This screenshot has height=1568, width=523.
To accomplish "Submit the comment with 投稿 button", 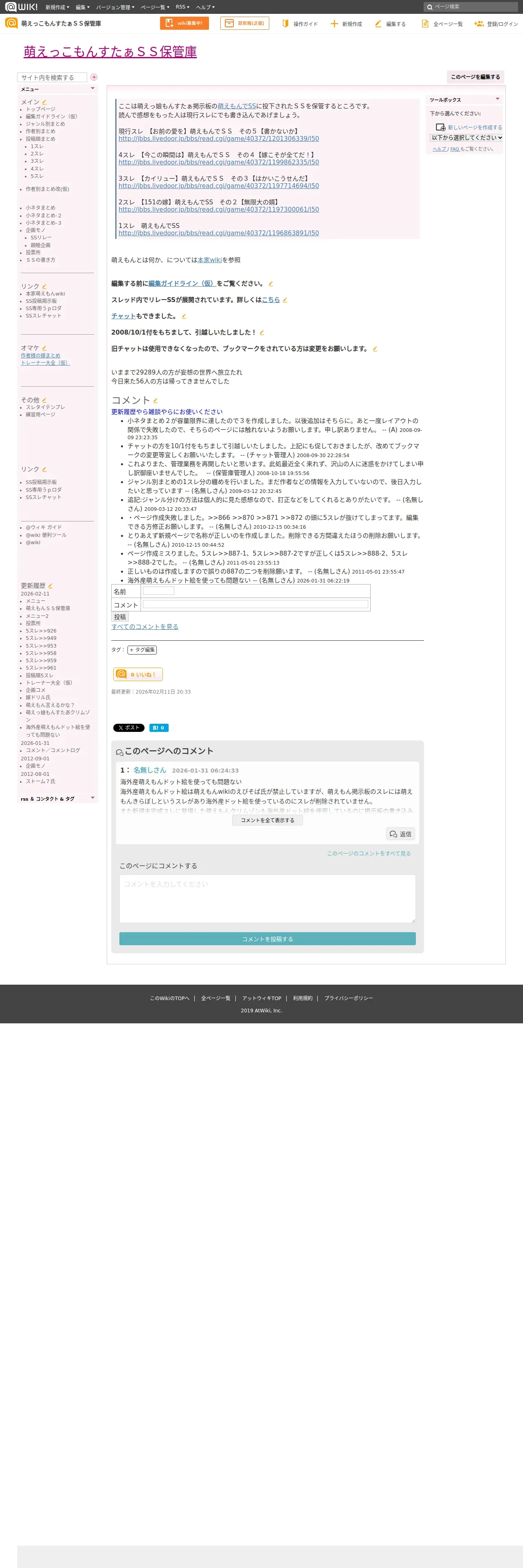I will (120, 617).
